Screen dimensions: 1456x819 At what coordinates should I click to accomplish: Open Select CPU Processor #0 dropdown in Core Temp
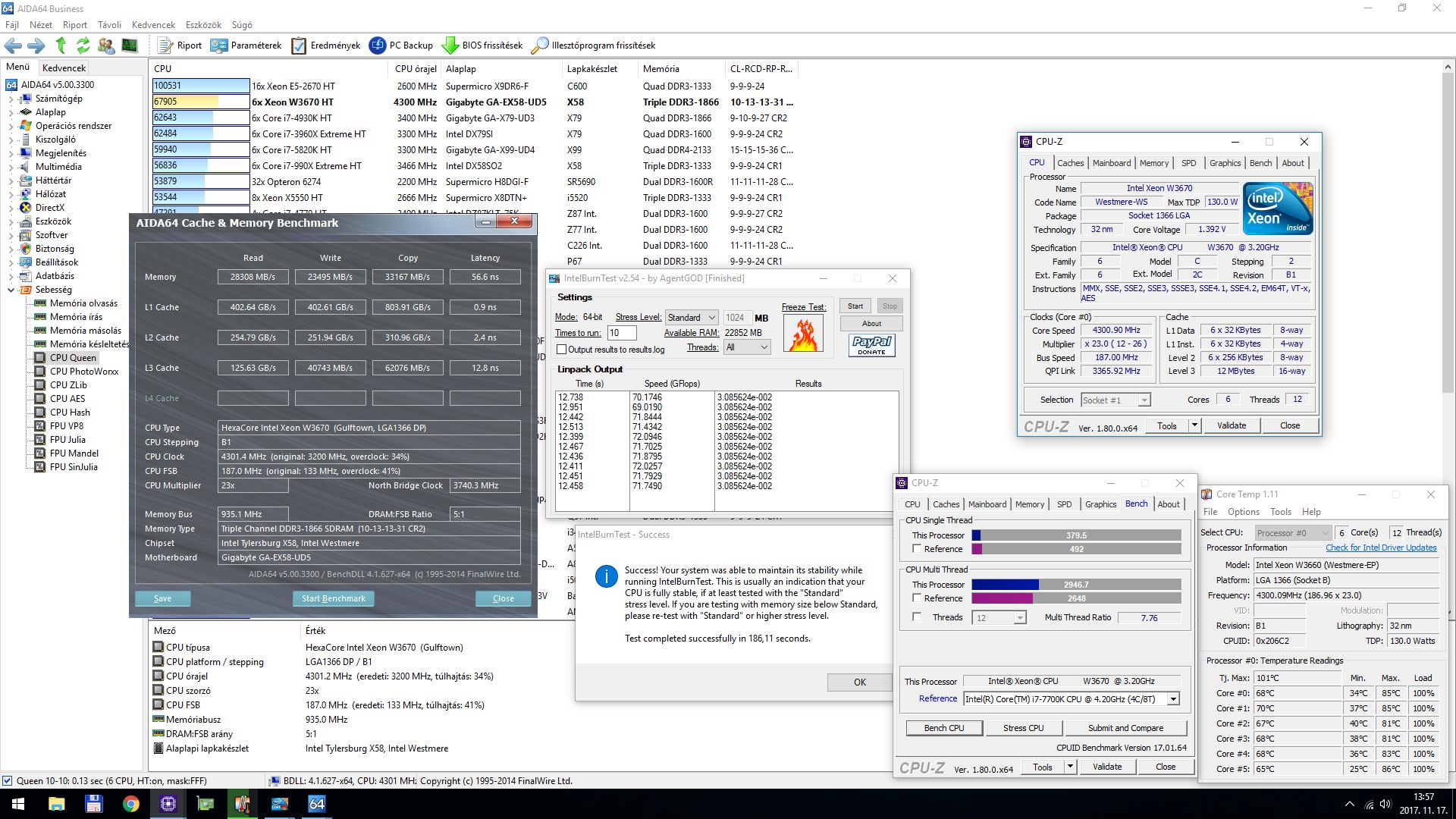[1292, 533]
